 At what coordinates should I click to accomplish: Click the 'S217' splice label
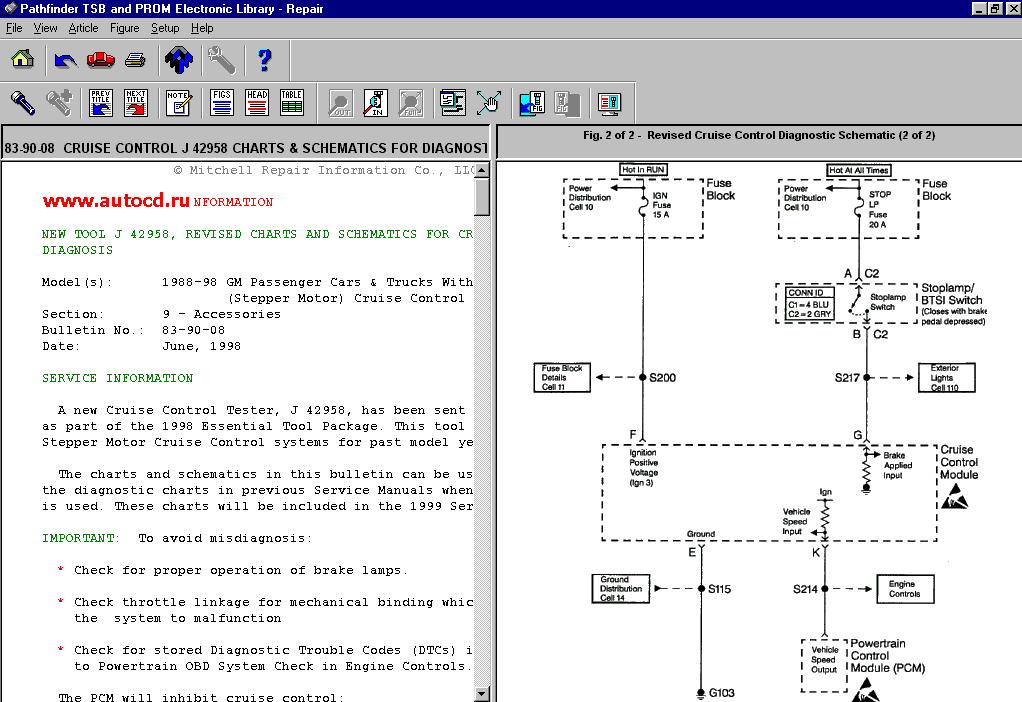[847, 377]
